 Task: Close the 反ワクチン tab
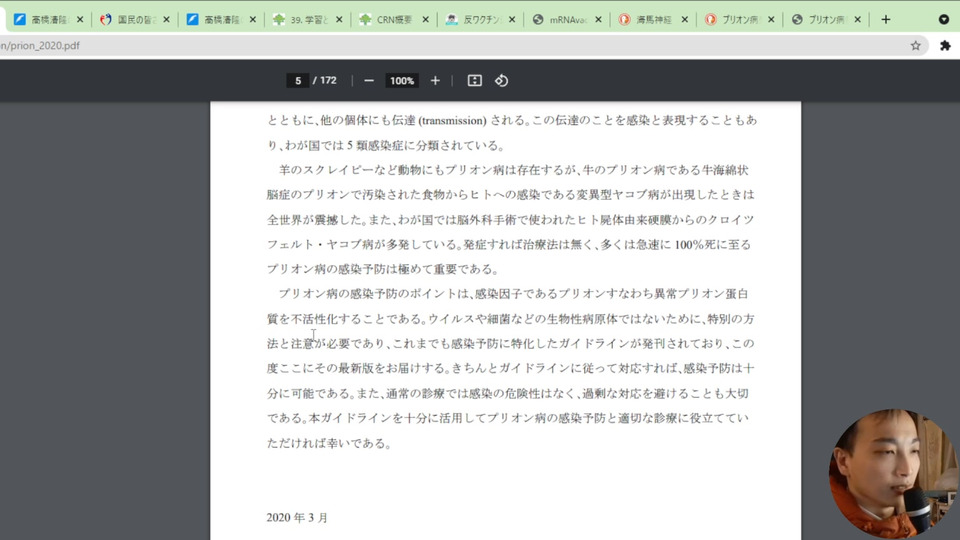tap(512, 20)
